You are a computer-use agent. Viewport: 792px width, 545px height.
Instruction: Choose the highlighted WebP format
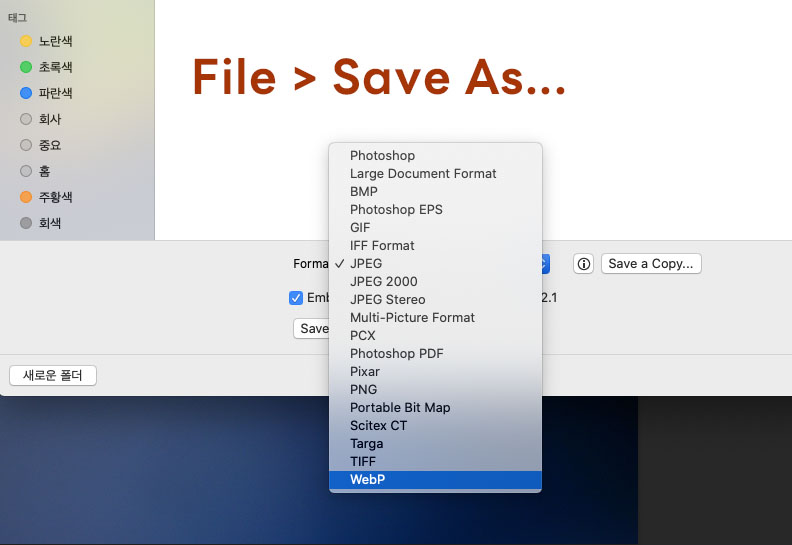pos(435,480)
